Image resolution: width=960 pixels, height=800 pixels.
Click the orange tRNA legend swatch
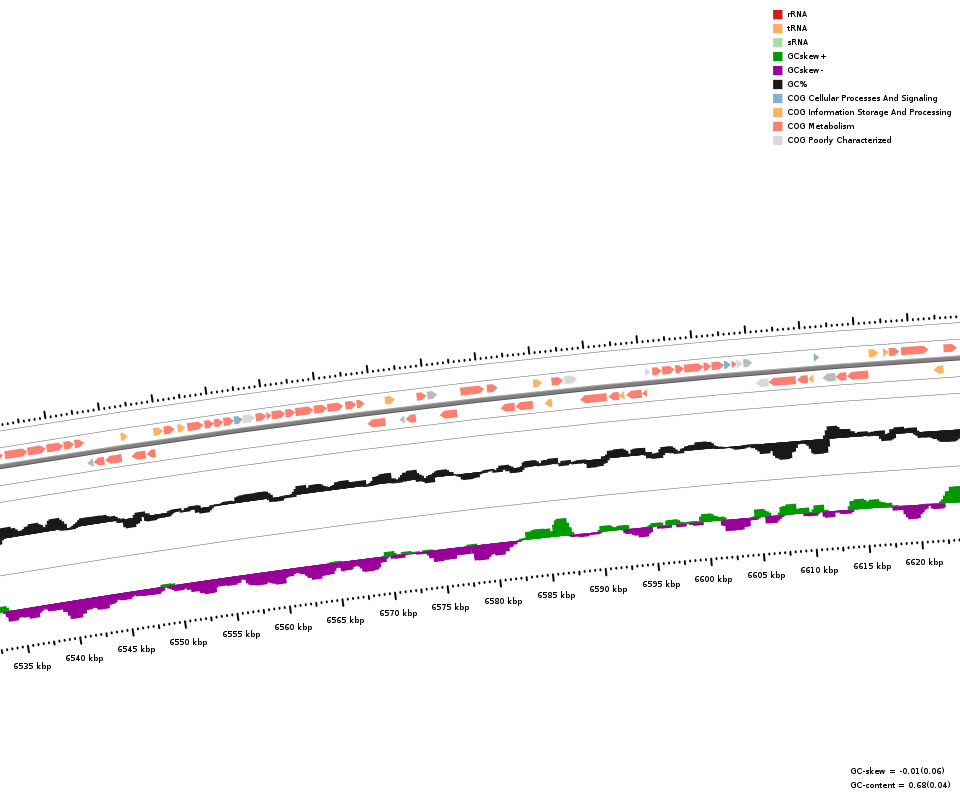pyautogui.click(x=777, y=28)
